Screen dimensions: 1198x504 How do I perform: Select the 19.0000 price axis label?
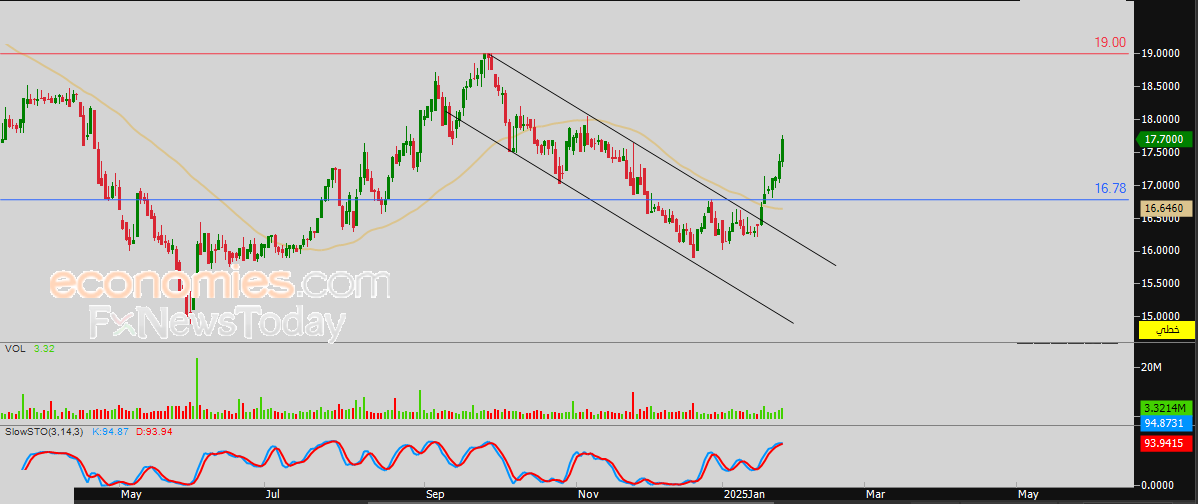pyautogui.click(x=1161, y=53)
